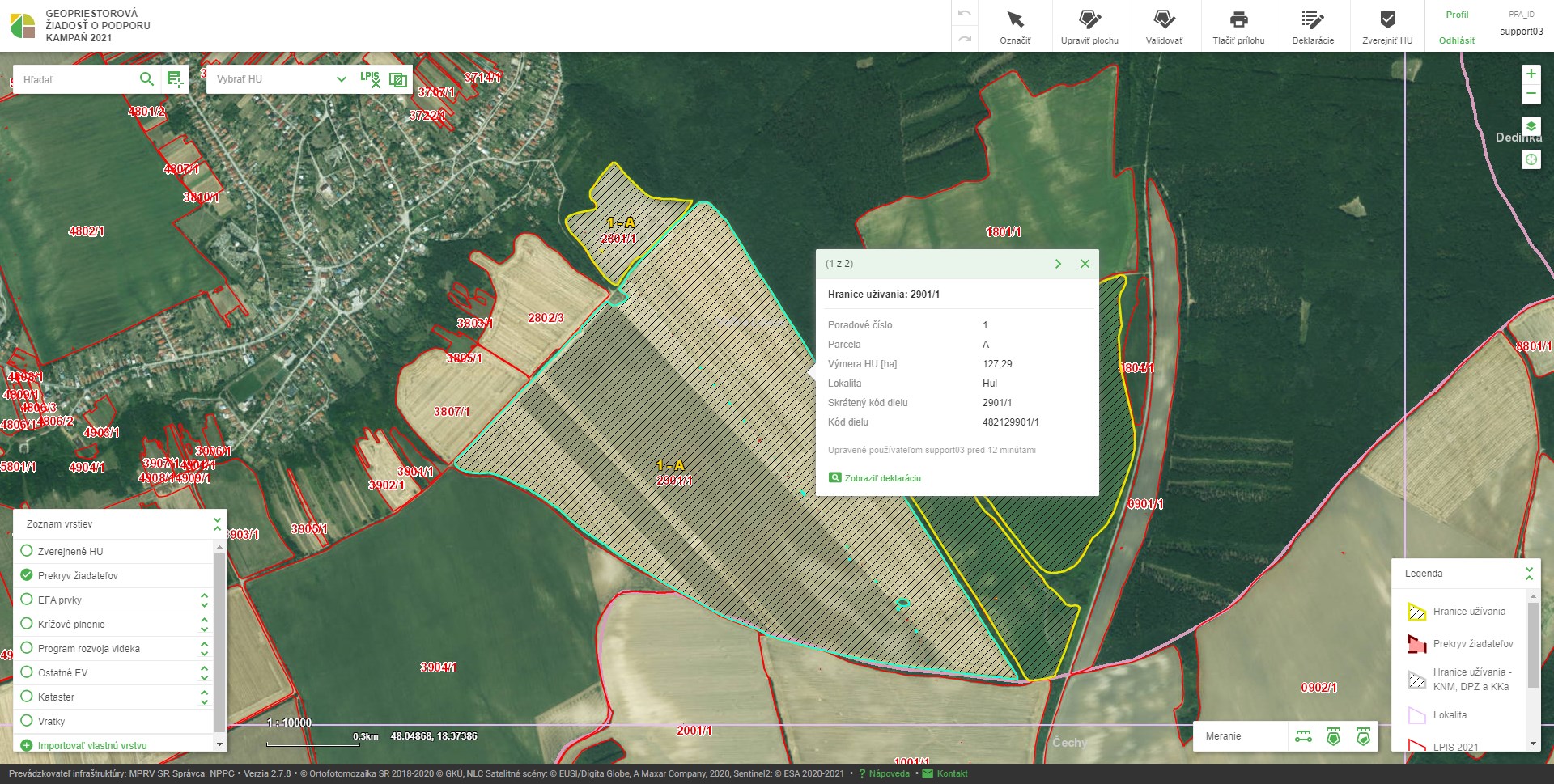Click the Zobraziť deklaráciu link
Viewport: 1554px width, 784px height.
pos(882,478)
